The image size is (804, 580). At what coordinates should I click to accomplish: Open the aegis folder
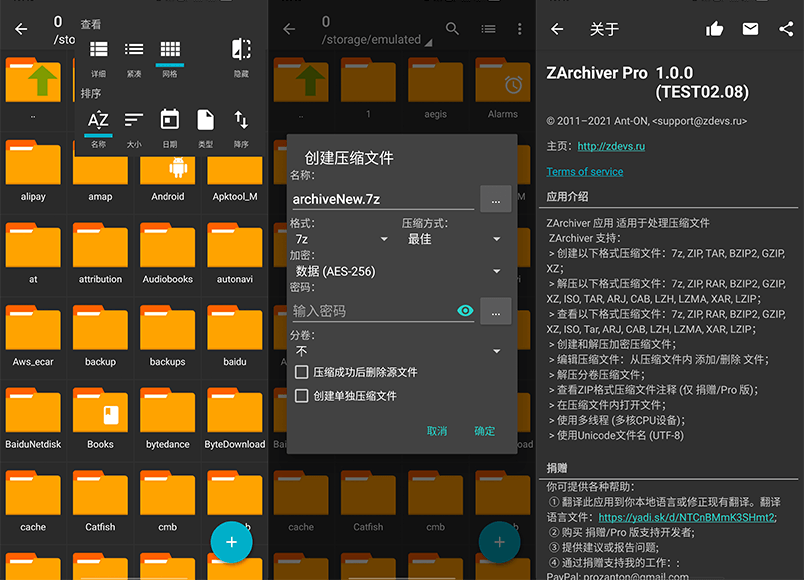(435, 88)
